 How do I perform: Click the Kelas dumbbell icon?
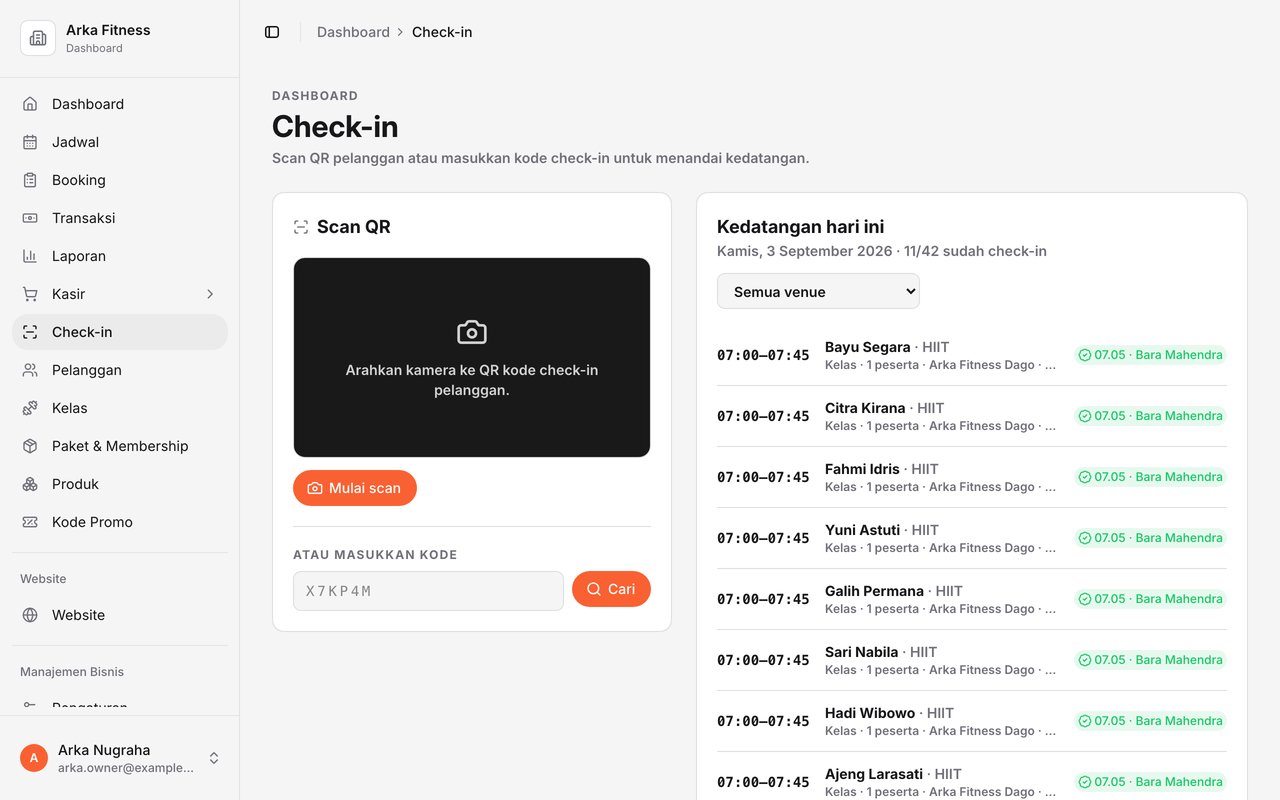pyautogui.click(x=30, y=408)
